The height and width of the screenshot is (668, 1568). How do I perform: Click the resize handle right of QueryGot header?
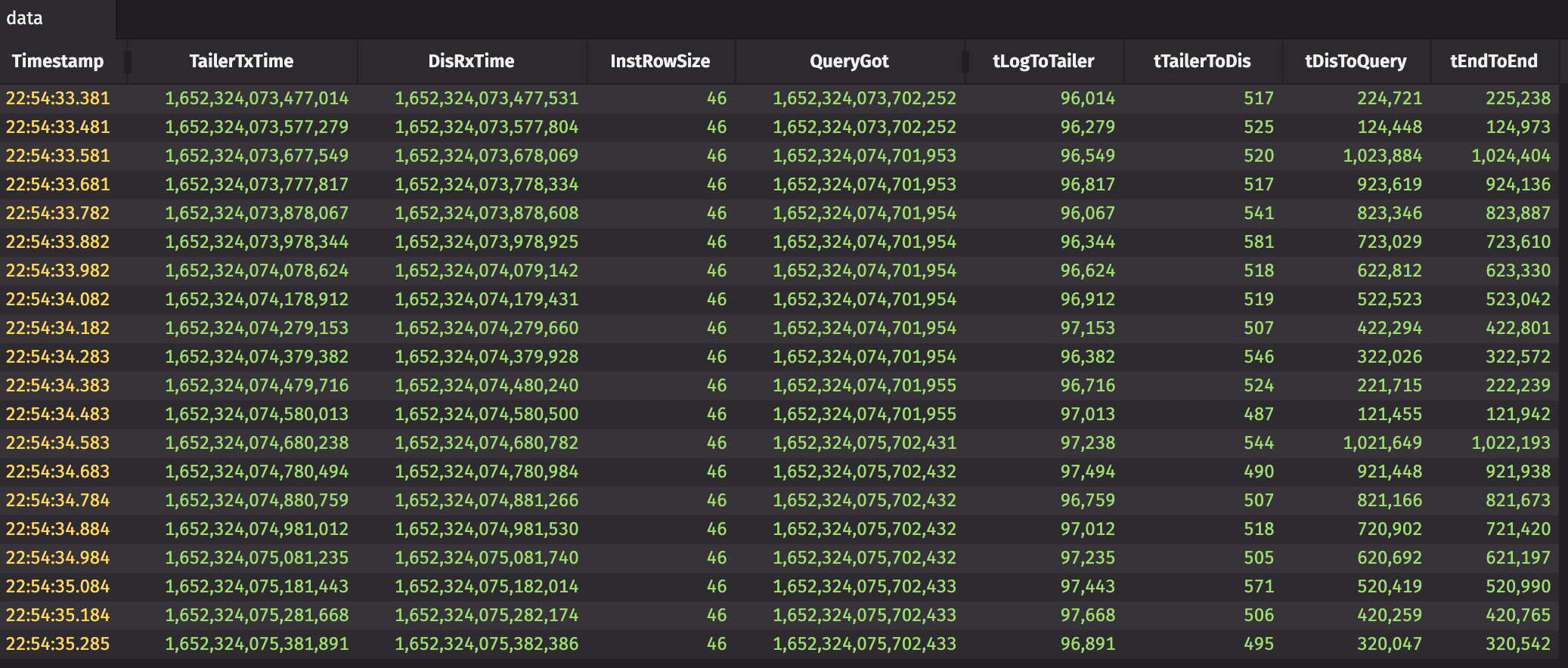(x=965, y=61)
